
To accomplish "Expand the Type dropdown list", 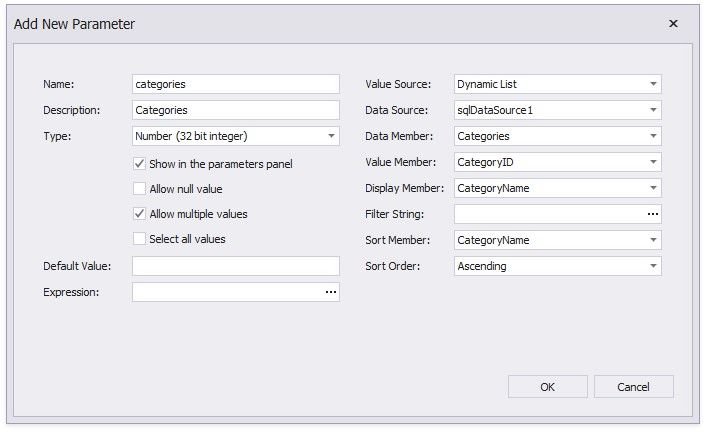I will click(x=330, y=136).
